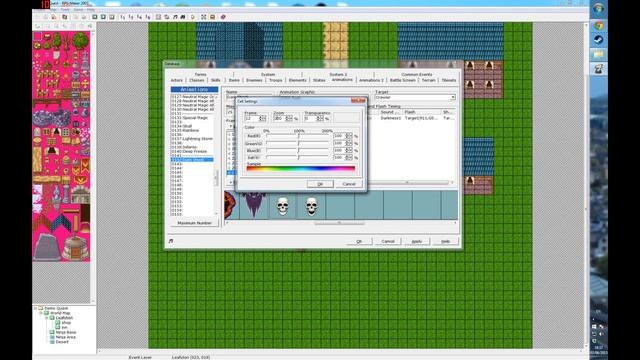Start playtest with the yellow arrow icon
The height and width of the screenshot is (360, 640).
click(193, 17)
